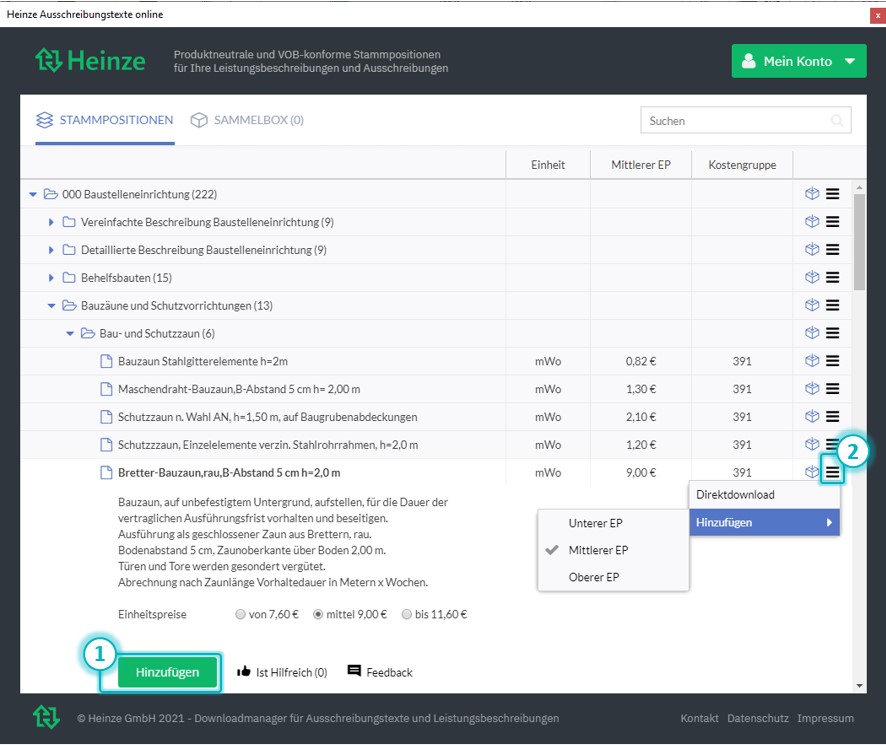Click the scroll-down arrow of the list
The image size is (886, 745).
point(859,686)
